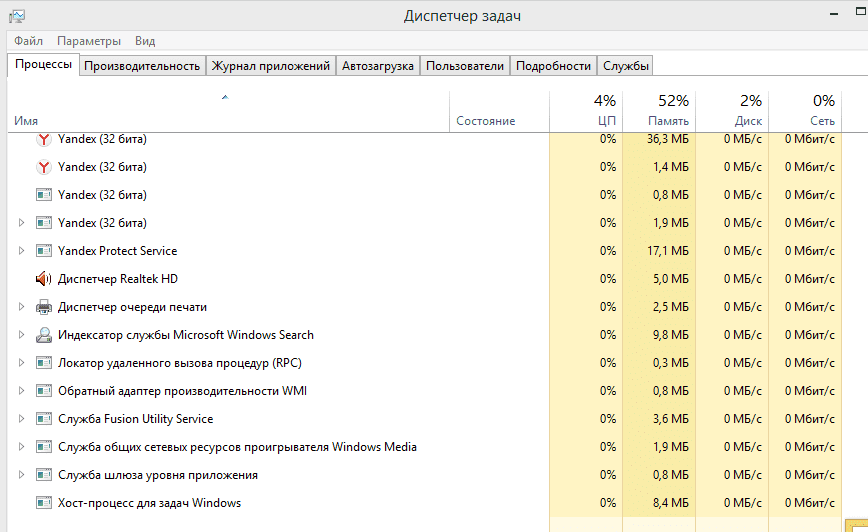Click the 3,6 МБ memory value
Screen dimensions: 868x532
pyautogui.click(x=671, y=419)
